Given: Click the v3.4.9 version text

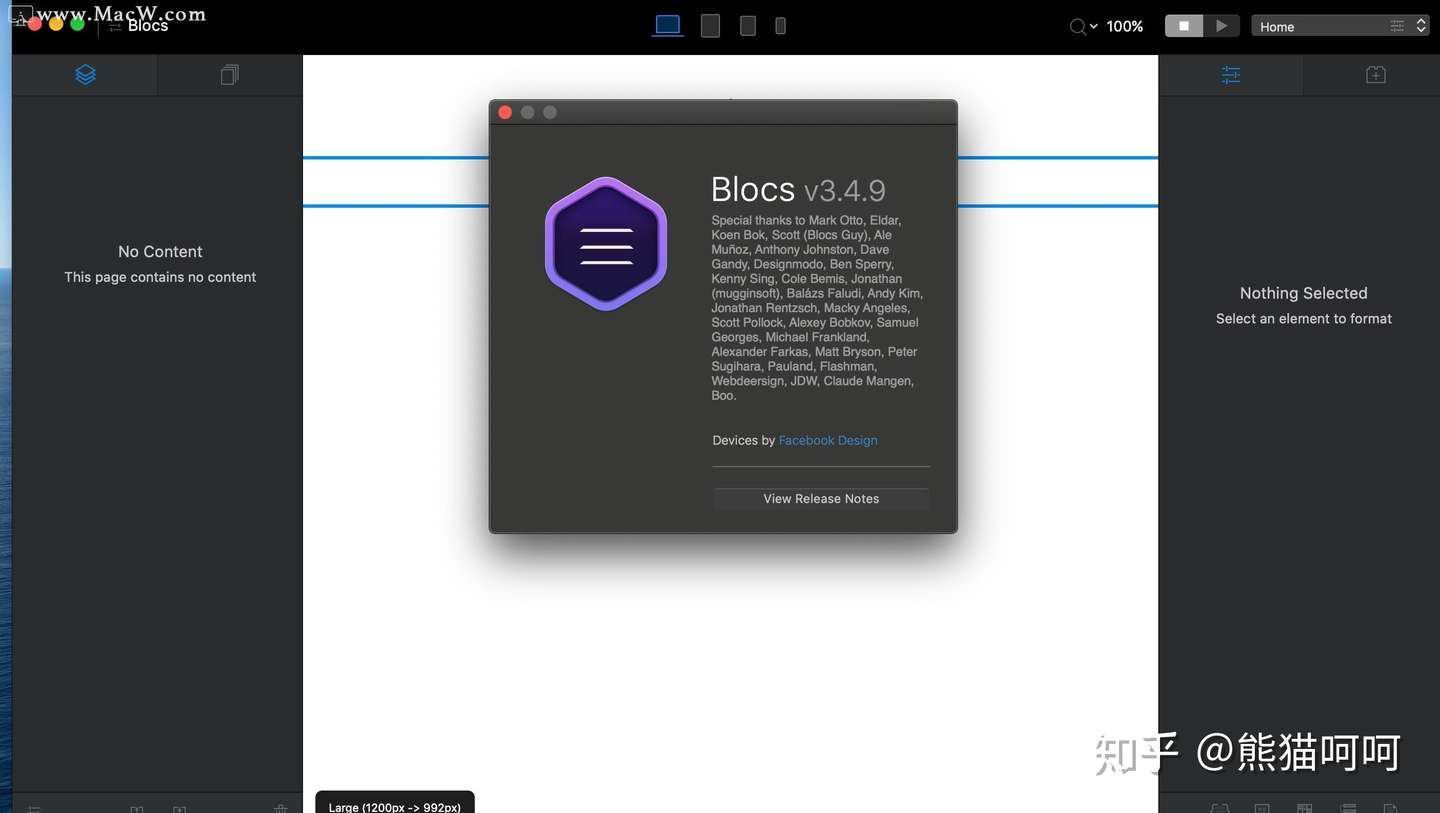Looking at the screenshot, I should (845, 190).
